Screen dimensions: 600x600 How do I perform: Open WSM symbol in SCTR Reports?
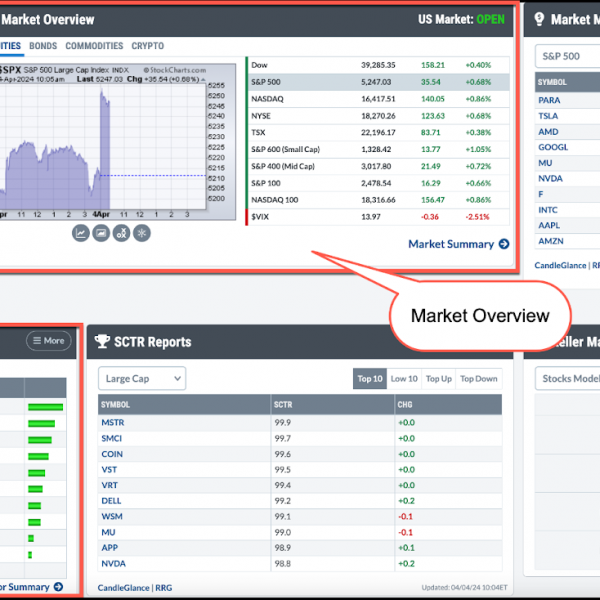tap(112, 517)
